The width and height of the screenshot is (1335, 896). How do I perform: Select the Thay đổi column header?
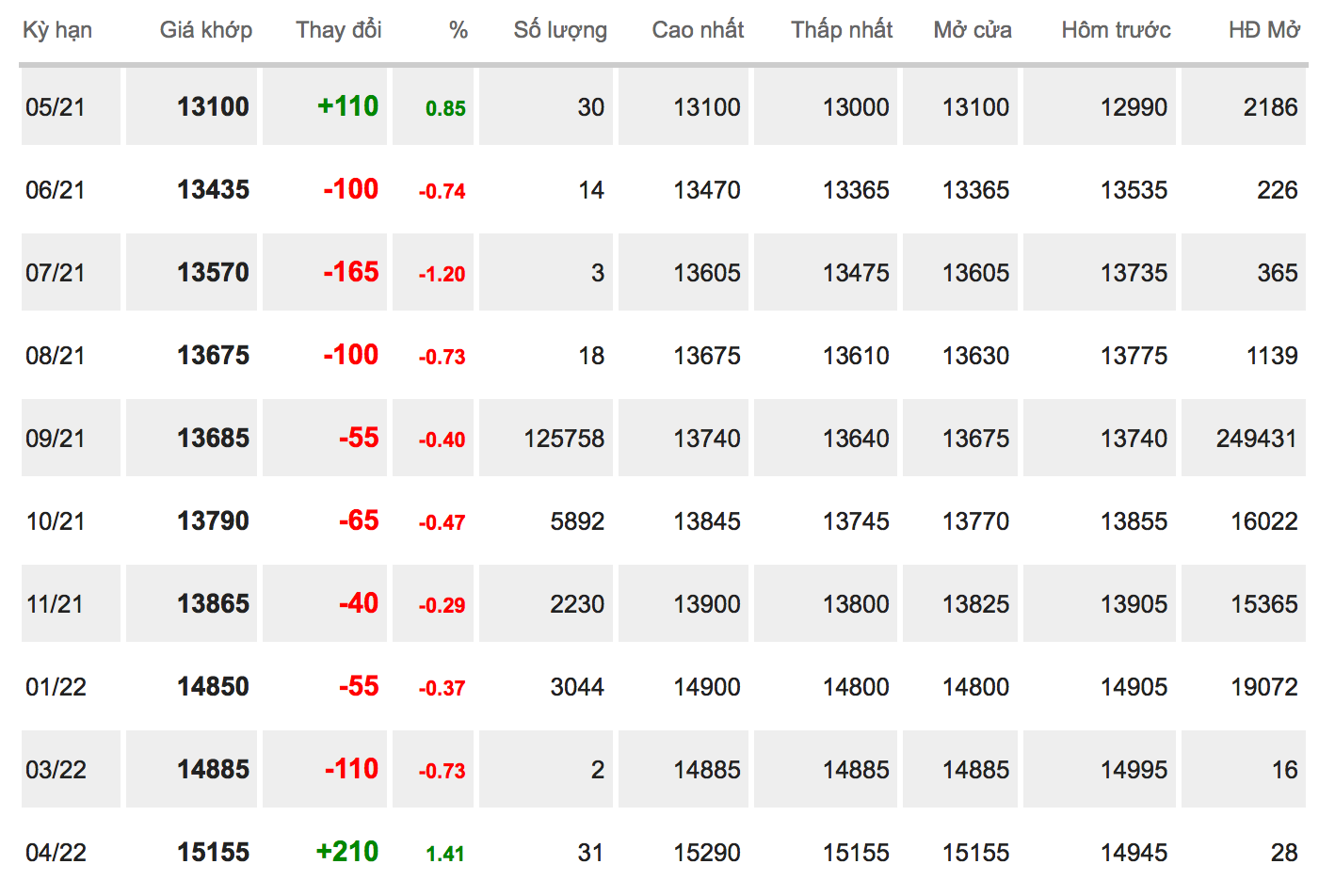point(339,30)
